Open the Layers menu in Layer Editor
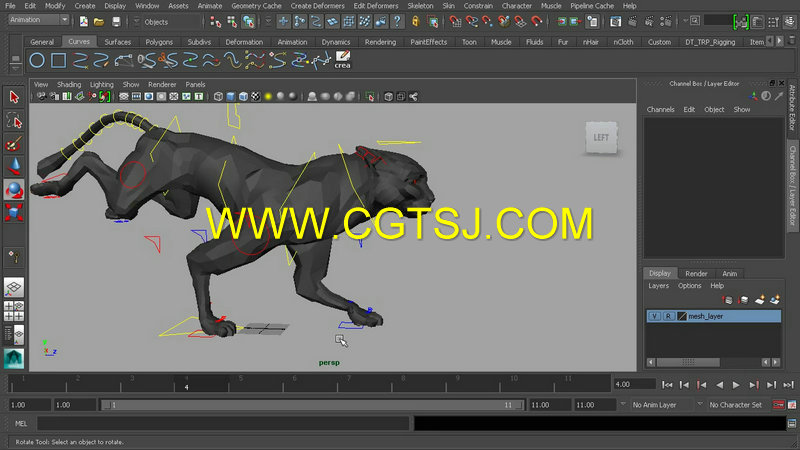This screenshot has width=800, height=450. click(x=659, y=286)
